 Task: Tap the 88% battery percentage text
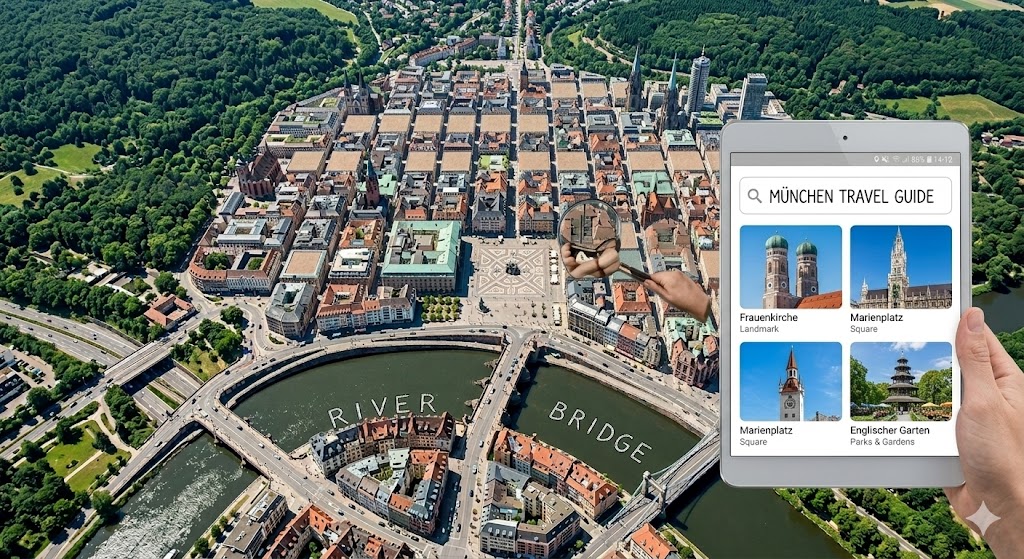[x=916, y=160]
